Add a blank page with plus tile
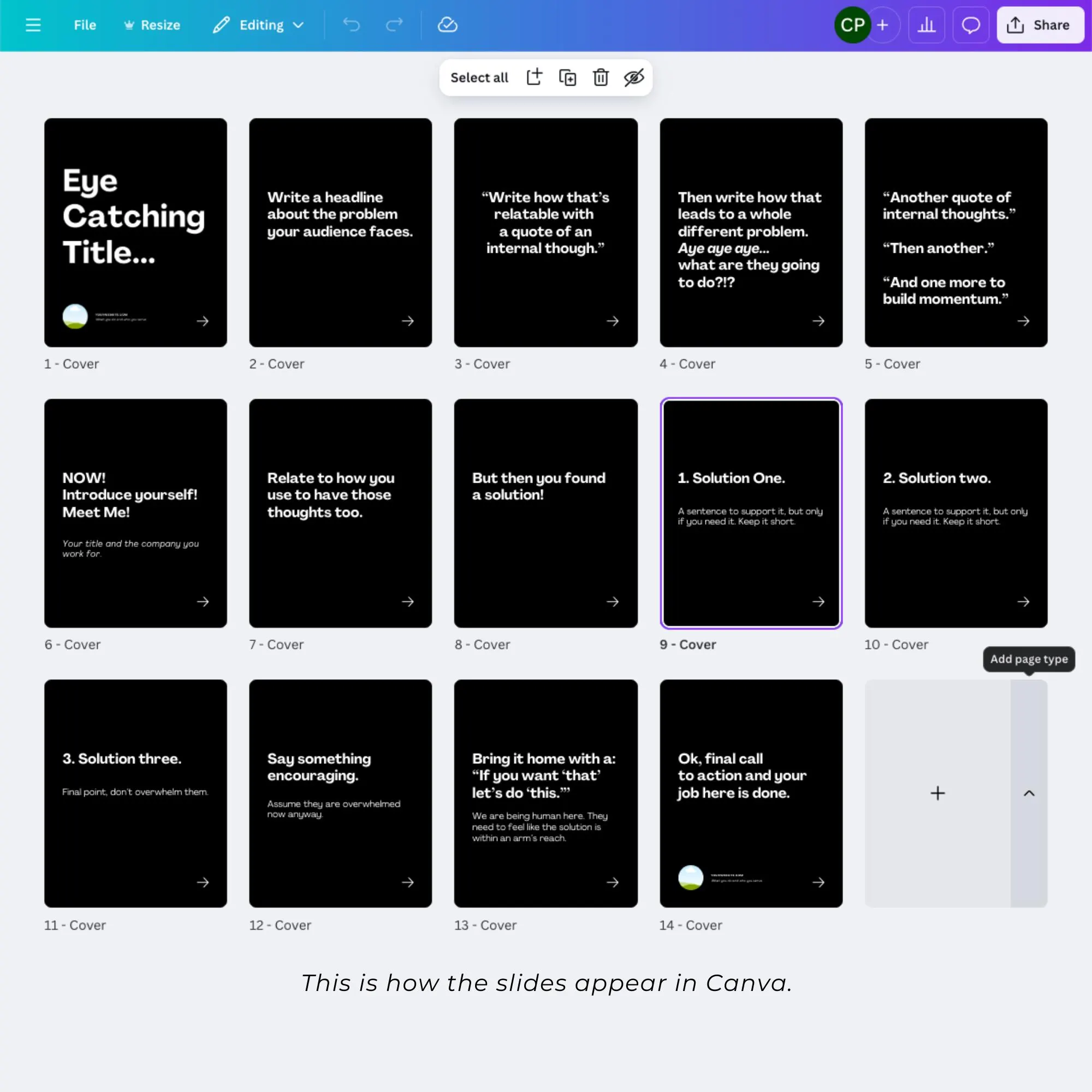 937,793
